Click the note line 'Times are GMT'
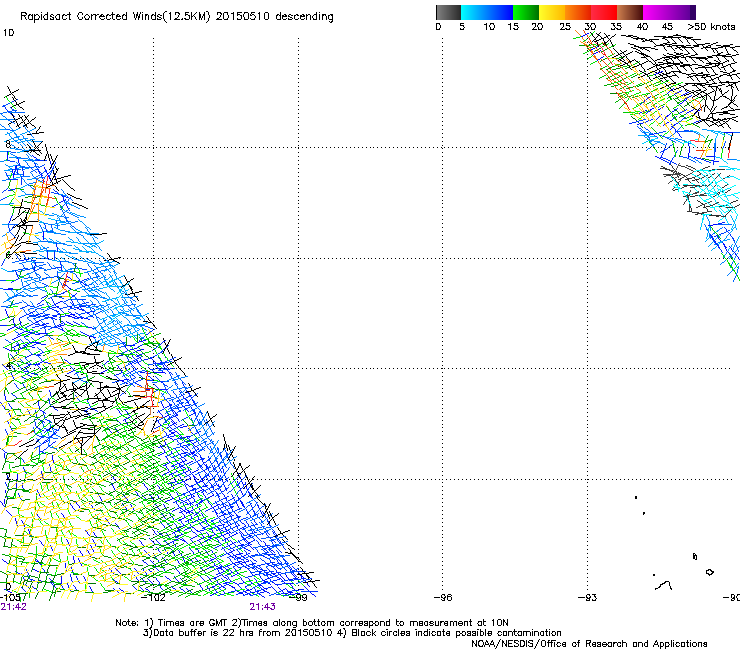The image size is (740, 650). point(192,623)
